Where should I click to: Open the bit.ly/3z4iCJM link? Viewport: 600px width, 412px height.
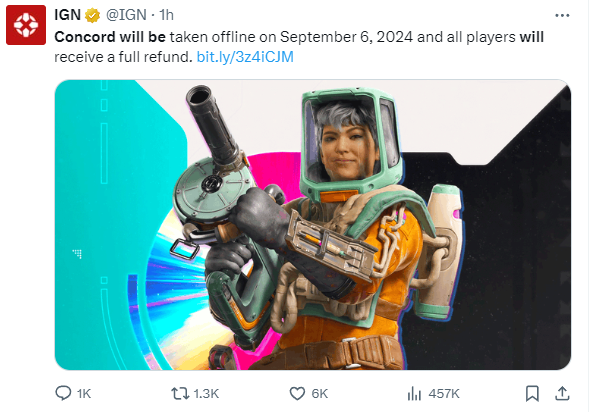(245, 57)
